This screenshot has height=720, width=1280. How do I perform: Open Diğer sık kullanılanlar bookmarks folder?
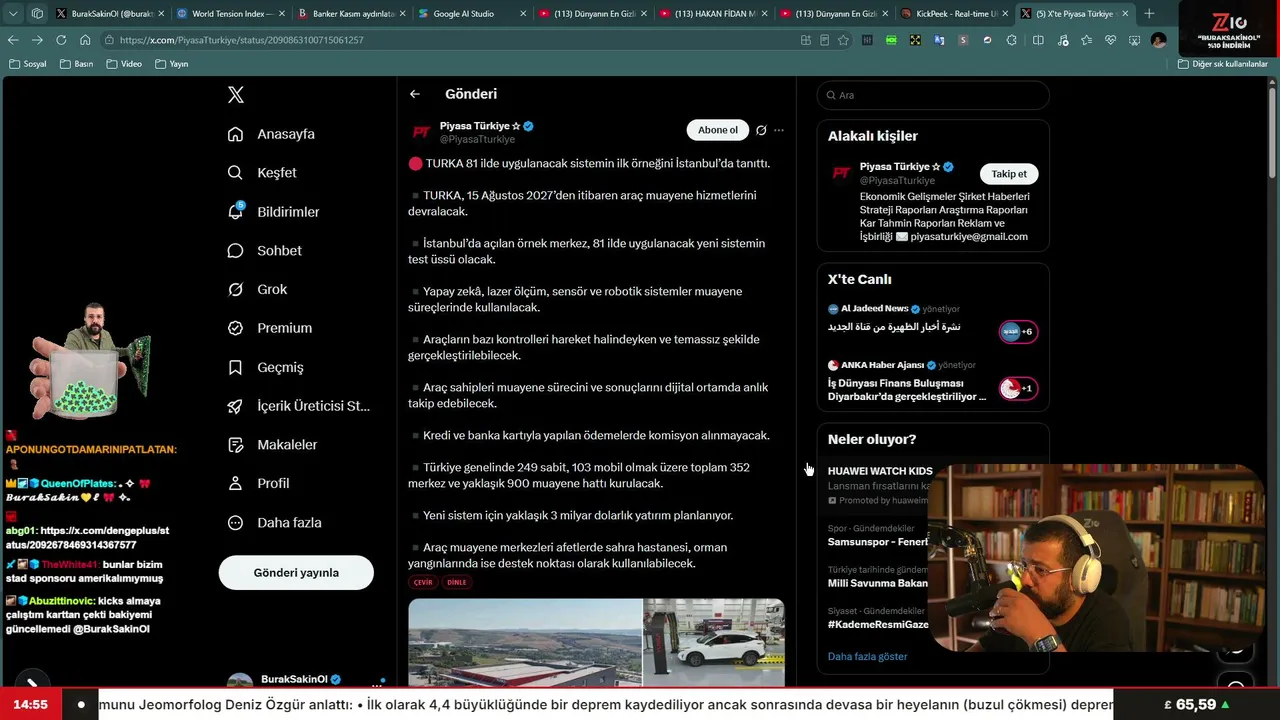point(1222,64)
